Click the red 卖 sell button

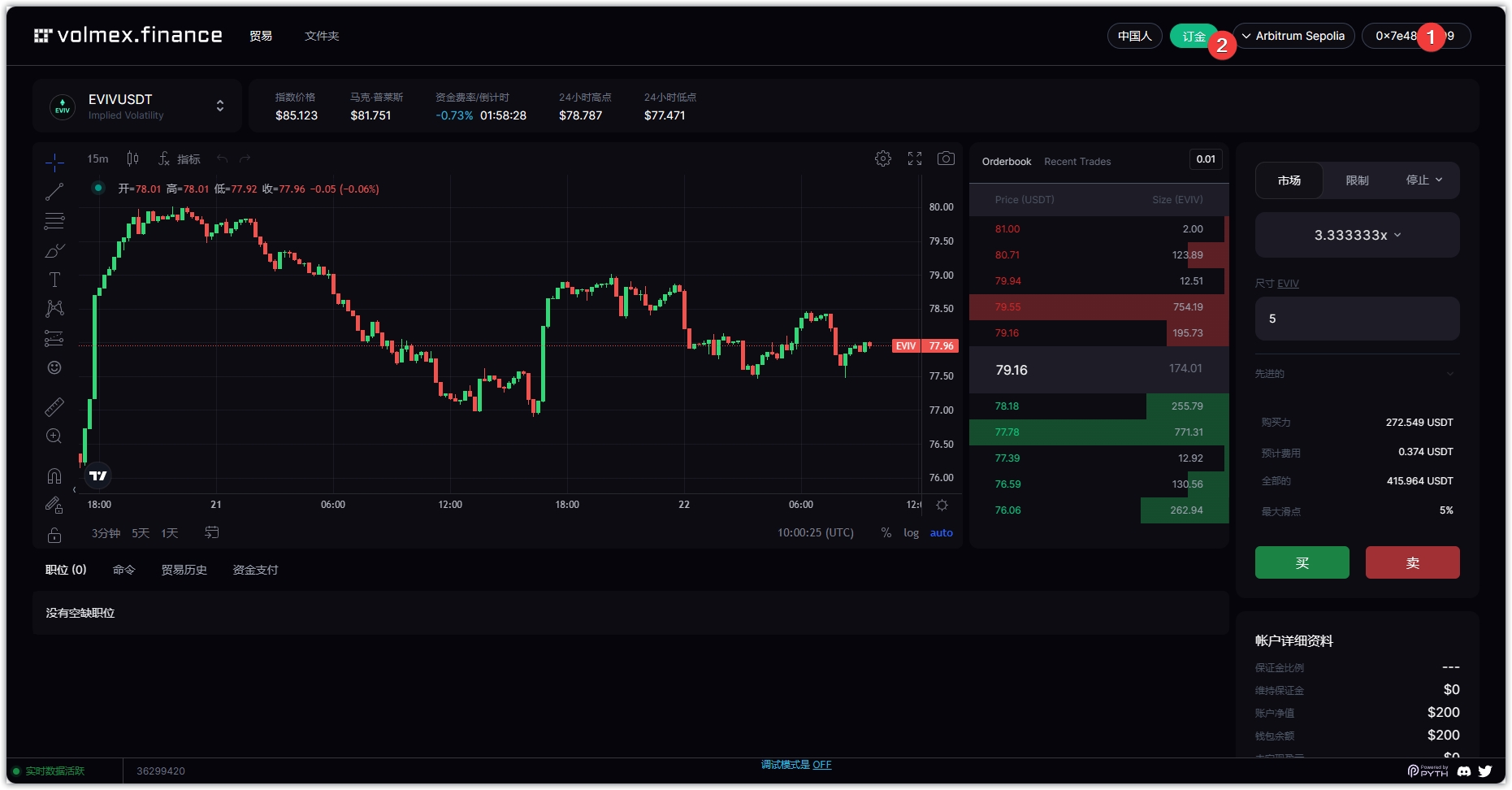[1412, 562]
